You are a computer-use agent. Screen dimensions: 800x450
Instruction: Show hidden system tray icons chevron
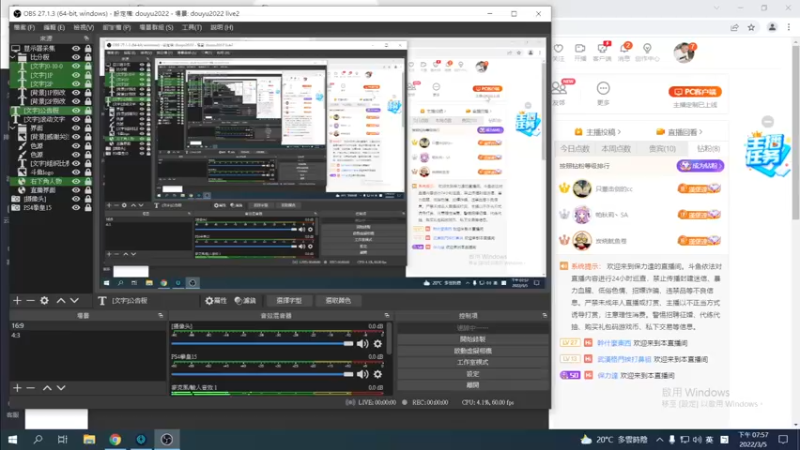click(x=660, y=439)
